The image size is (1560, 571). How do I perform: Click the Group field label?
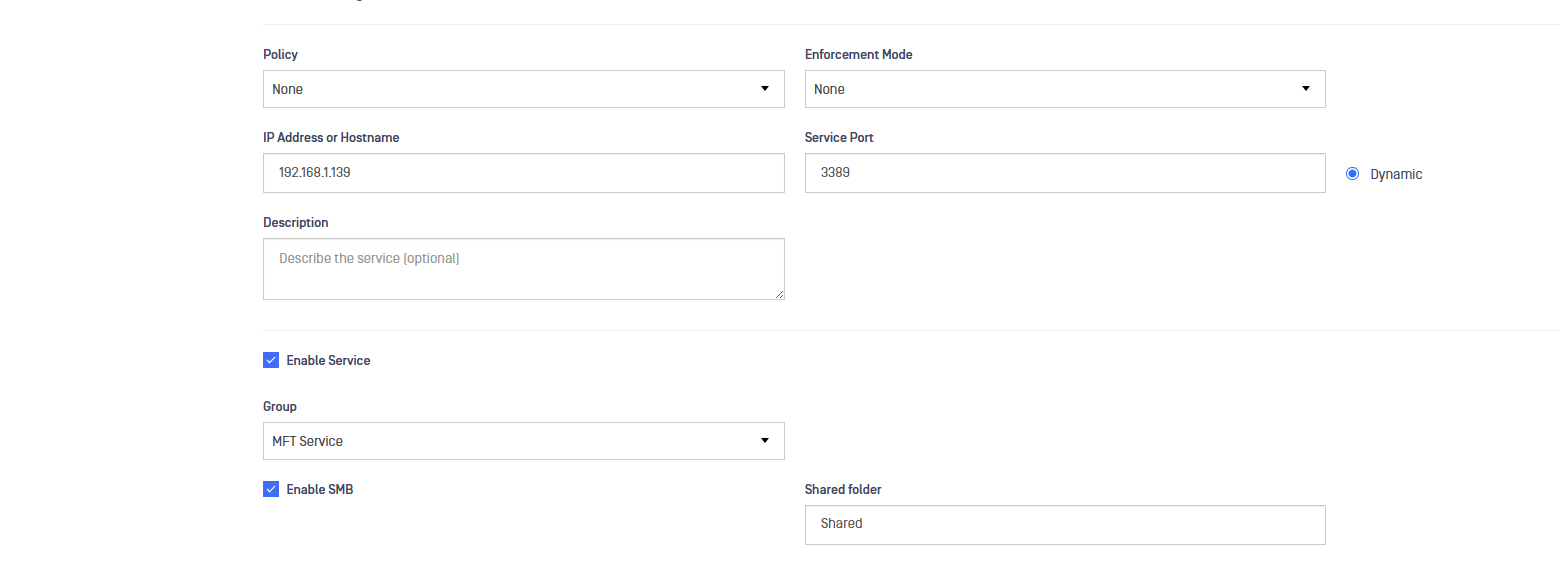click(280, 406)
